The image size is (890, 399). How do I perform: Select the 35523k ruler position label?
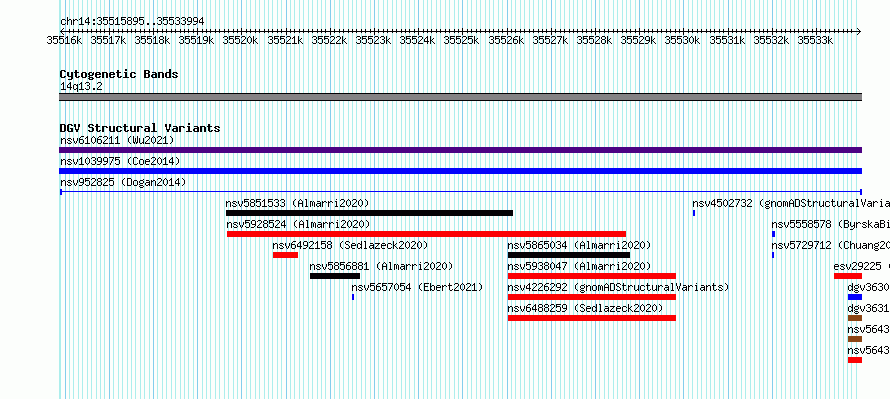point(372,40)
